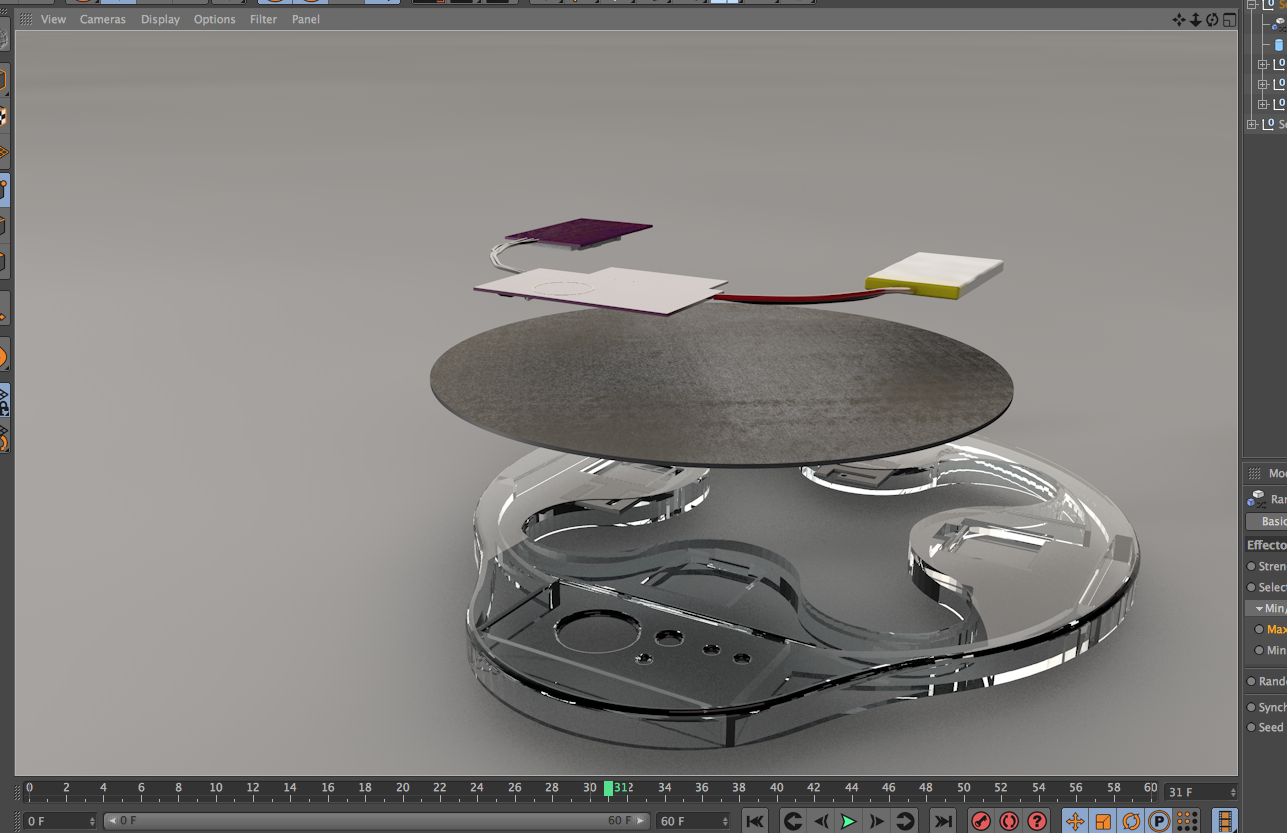Image resolution: width=1287 pixels, height=833 pixels.
Task: Expand the bottom Sc object tree node
Action: click(x=1251, y=124)
